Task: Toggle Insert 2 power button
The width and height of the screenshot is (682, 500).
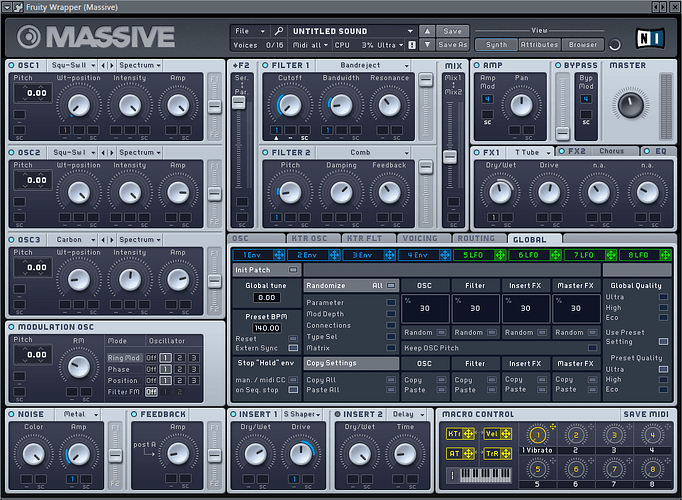Action: [338, 414]
